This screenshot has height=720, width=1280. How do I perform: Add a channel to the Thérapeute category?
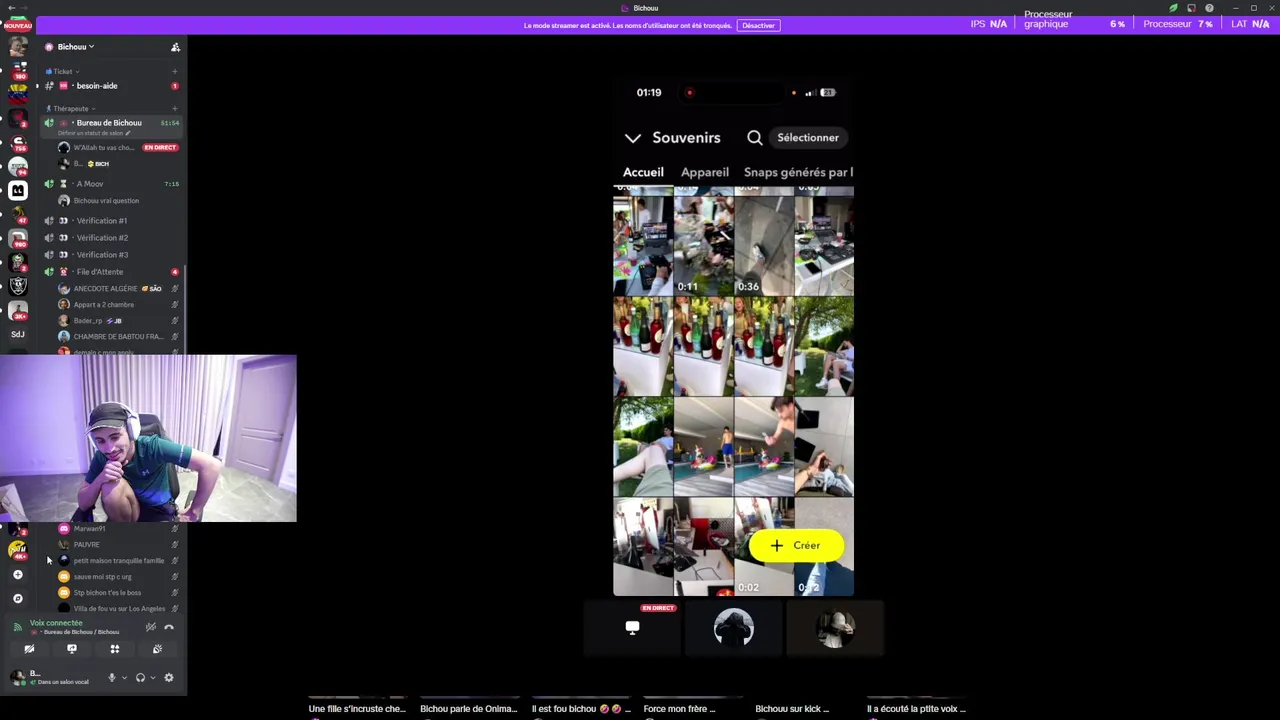pos(174,108)
